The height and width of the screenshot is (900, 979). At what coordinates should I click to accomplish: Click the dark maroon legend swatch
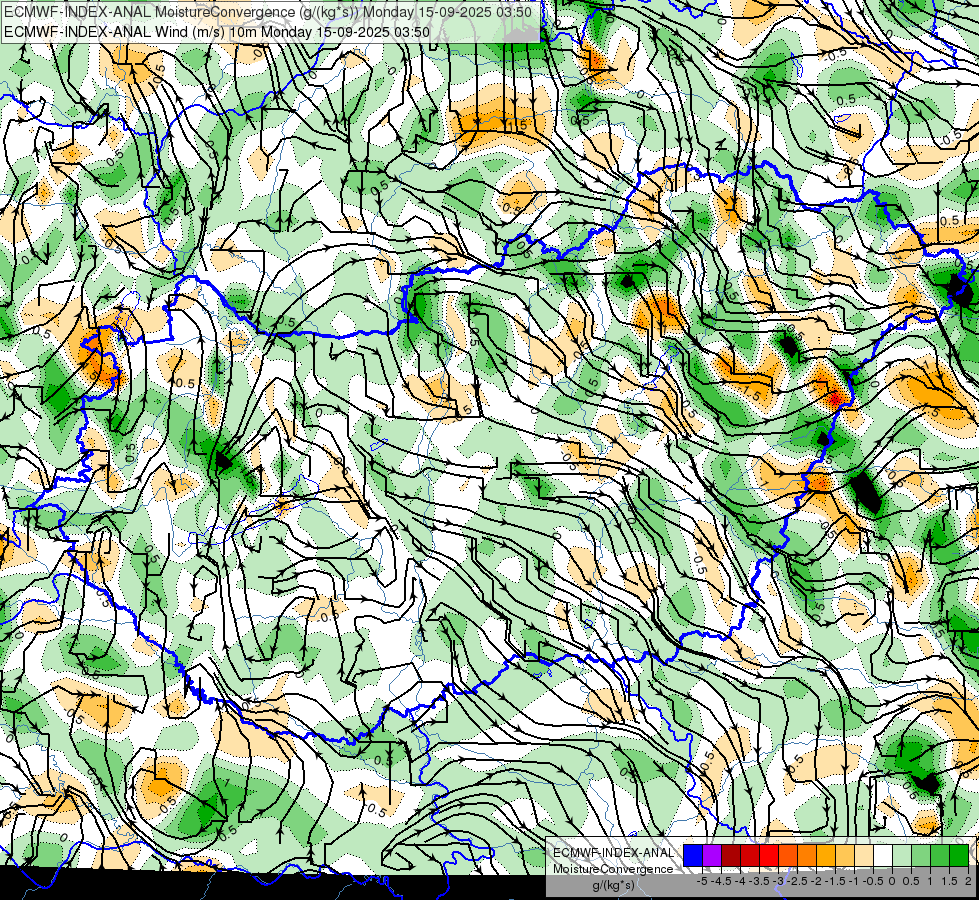pos(731,855)
